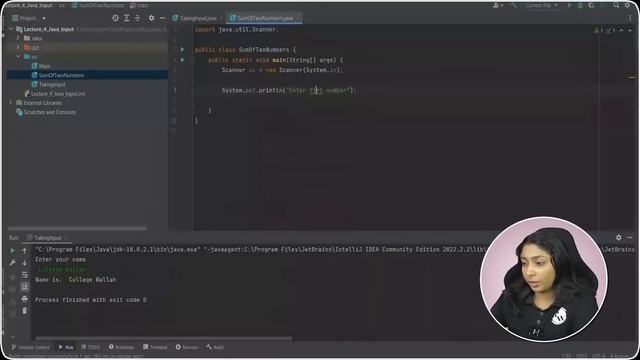The image size is (640, 360).
Task: Click the System.out.println code line
Action: [x=289, y=90]
